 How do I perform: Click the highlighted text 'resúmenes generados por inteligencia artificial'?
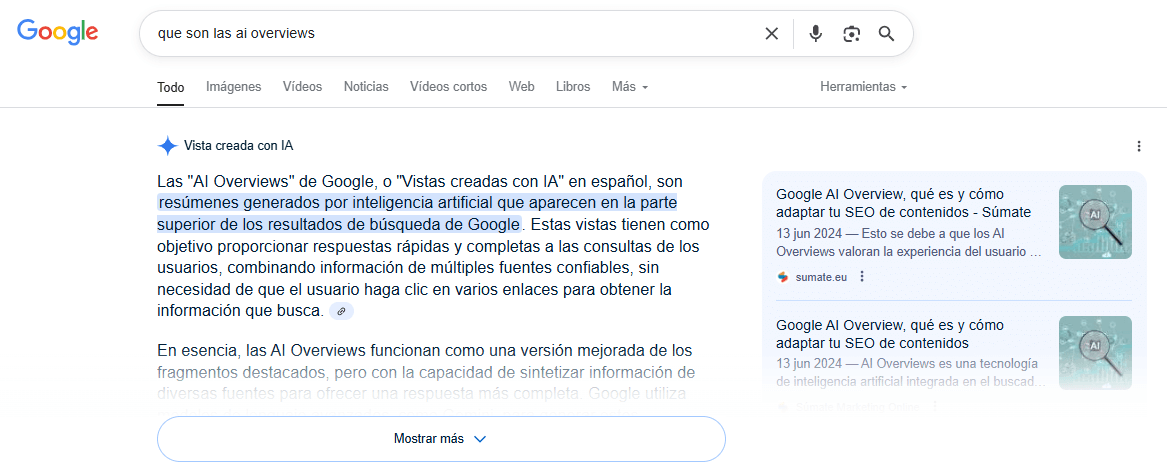pos(327,203)
